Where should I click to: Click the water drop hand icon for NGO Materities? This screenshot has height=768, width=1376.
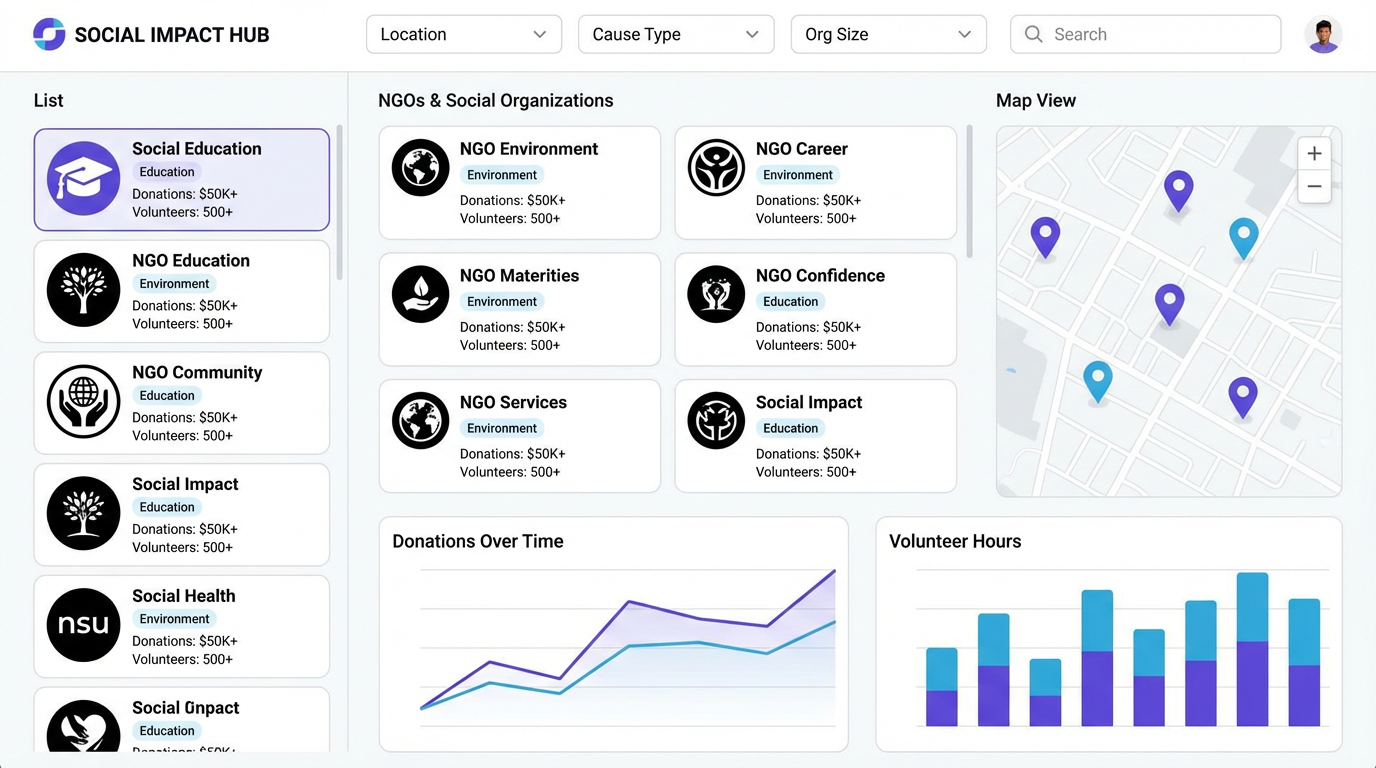(420, 294)
